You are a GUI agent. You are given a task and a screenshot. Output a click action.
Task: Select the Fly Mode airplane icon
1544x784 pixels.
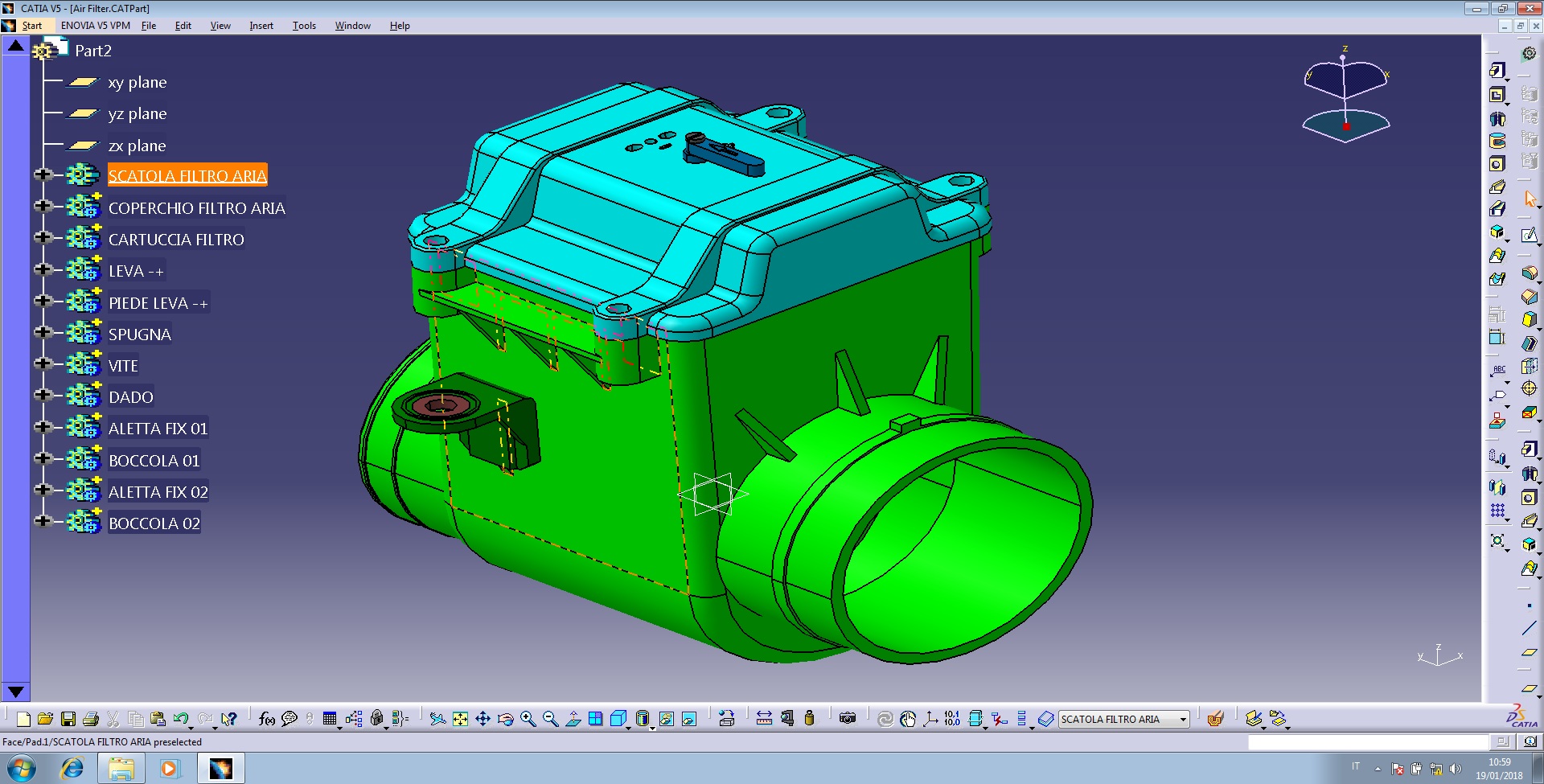(437, 719)
